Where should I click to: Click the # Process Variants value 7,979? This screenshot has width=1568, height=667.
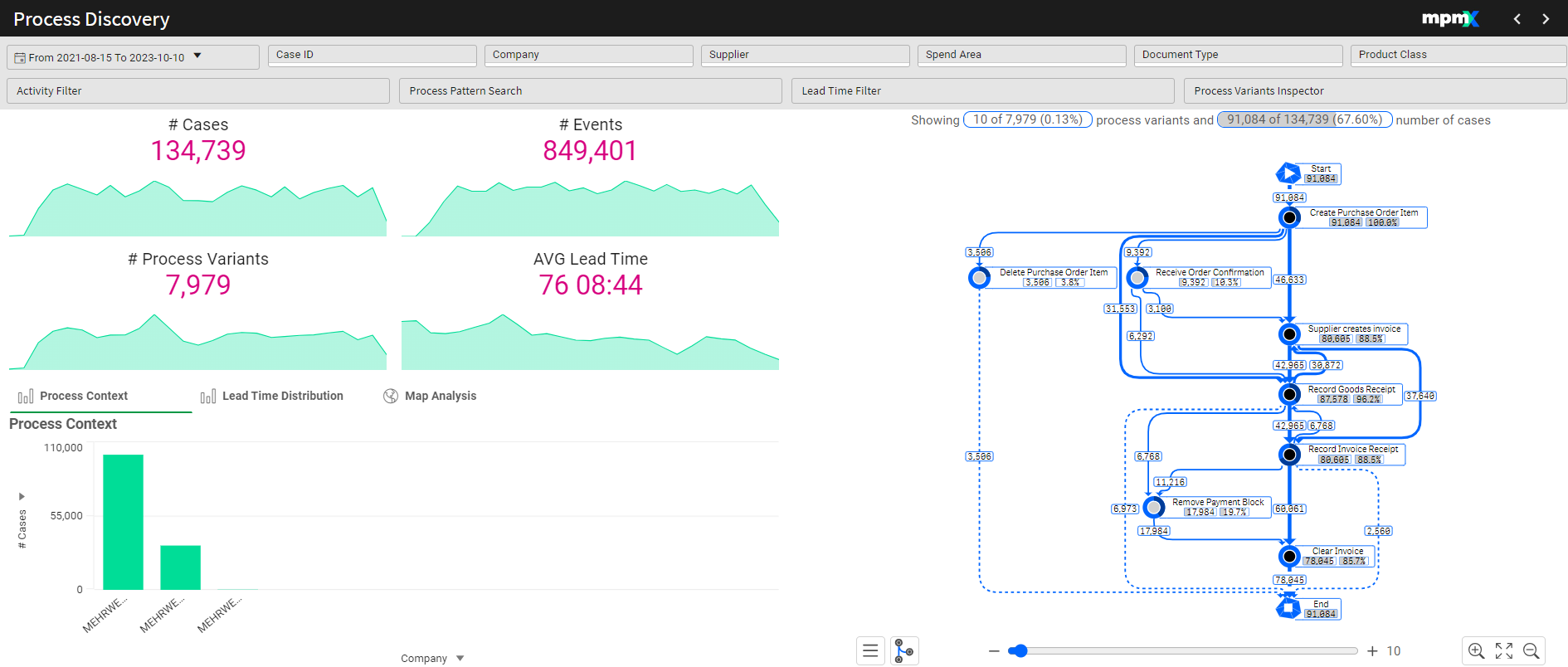(x=198, y=285)
